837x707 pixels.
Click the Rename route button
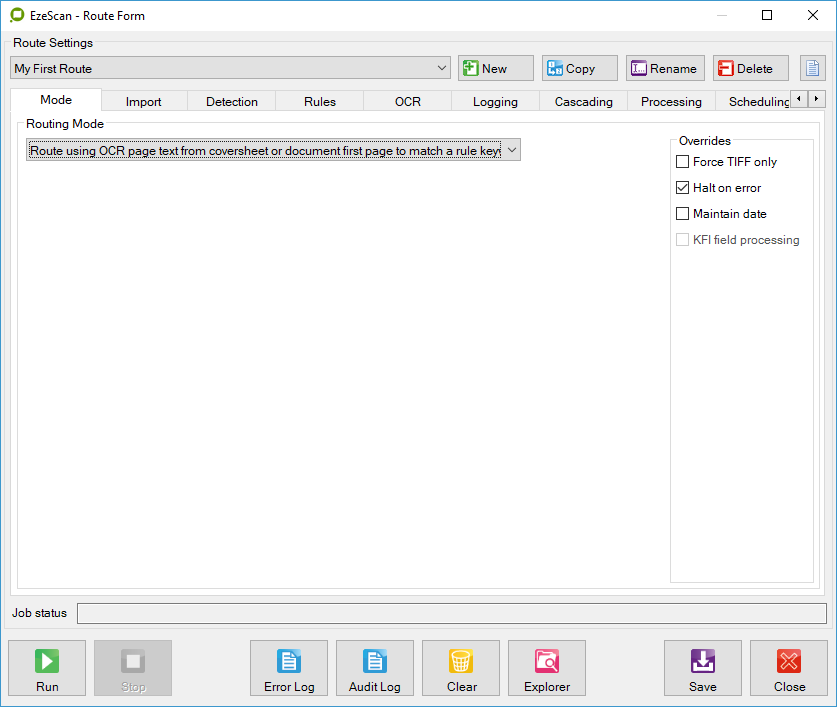click(x=665, y=69)
